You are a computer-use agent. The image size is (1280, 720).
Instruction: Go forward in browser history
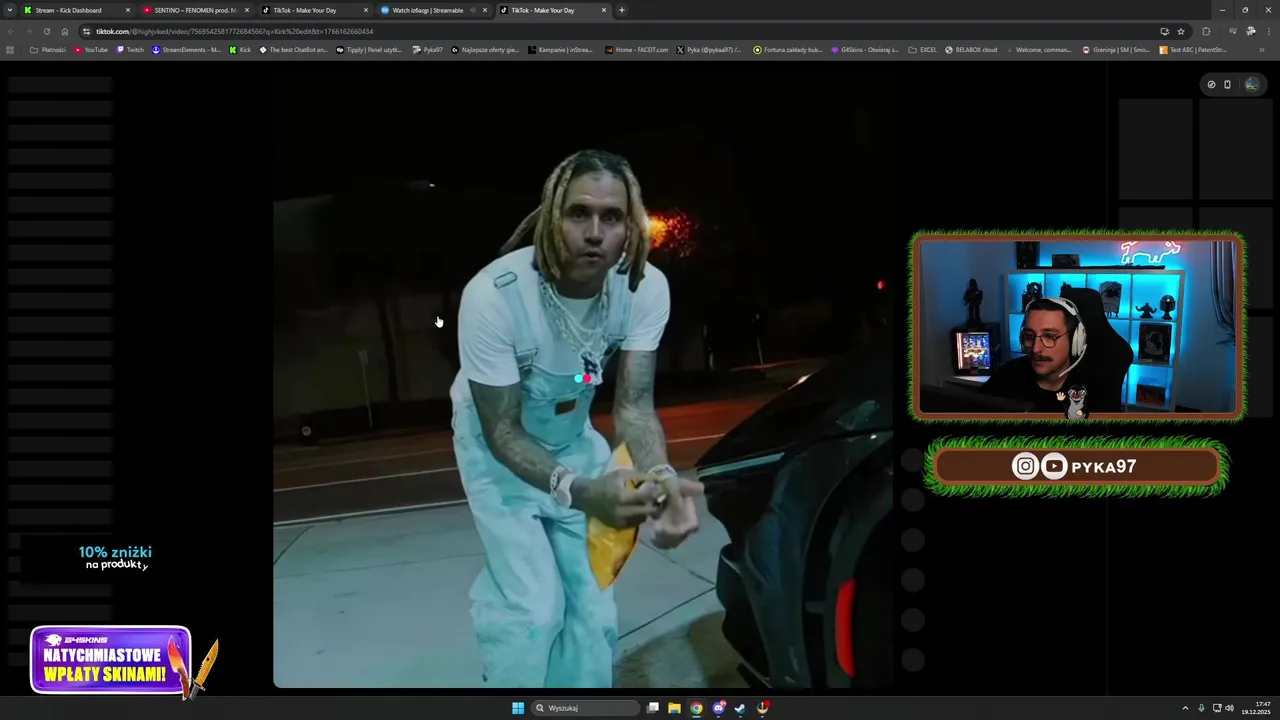tap(28, 31)
